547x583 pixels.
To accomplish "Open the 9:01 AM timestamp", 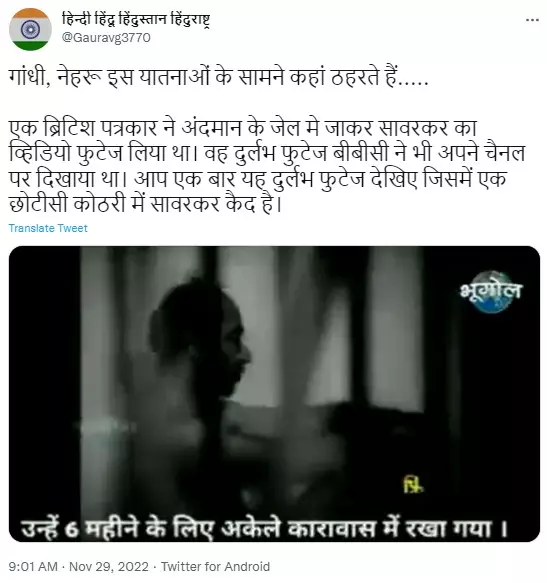I will click(33, 567).
